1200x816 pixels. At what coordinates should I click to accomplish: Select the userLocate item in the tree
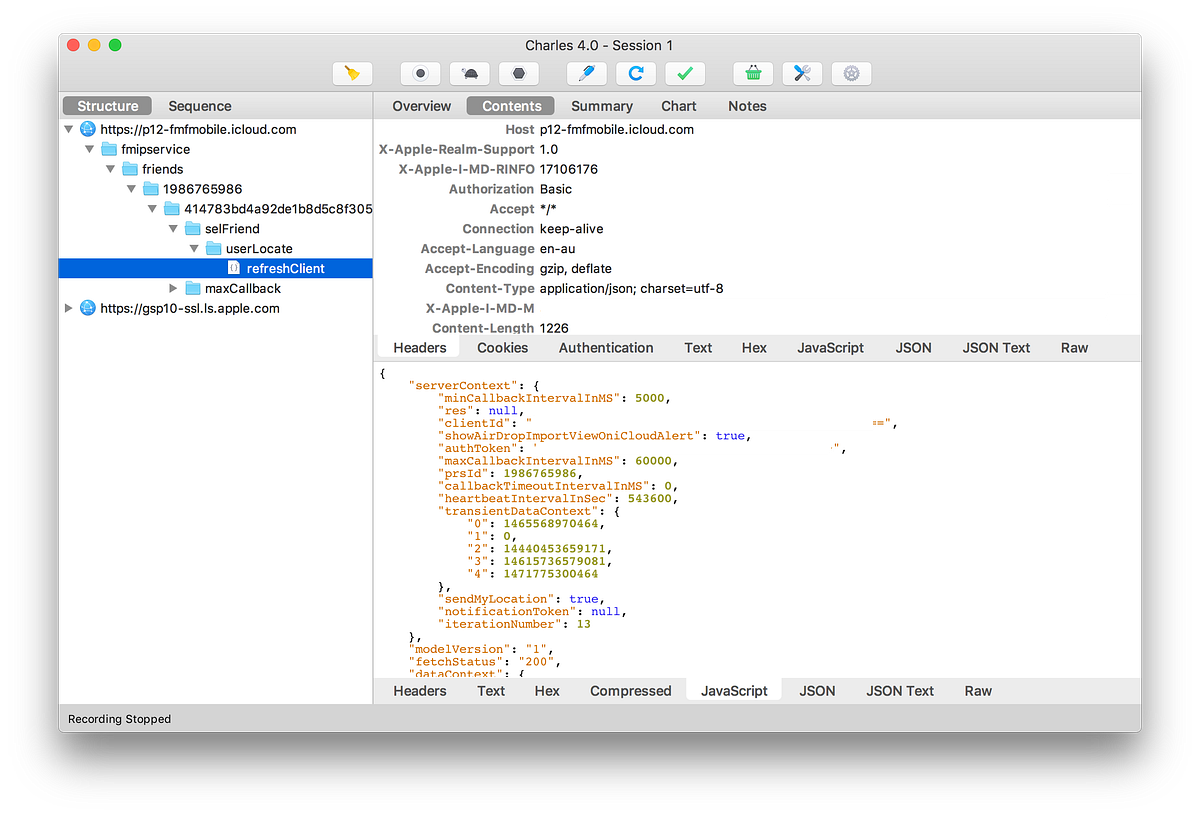(x=262, y=248)
